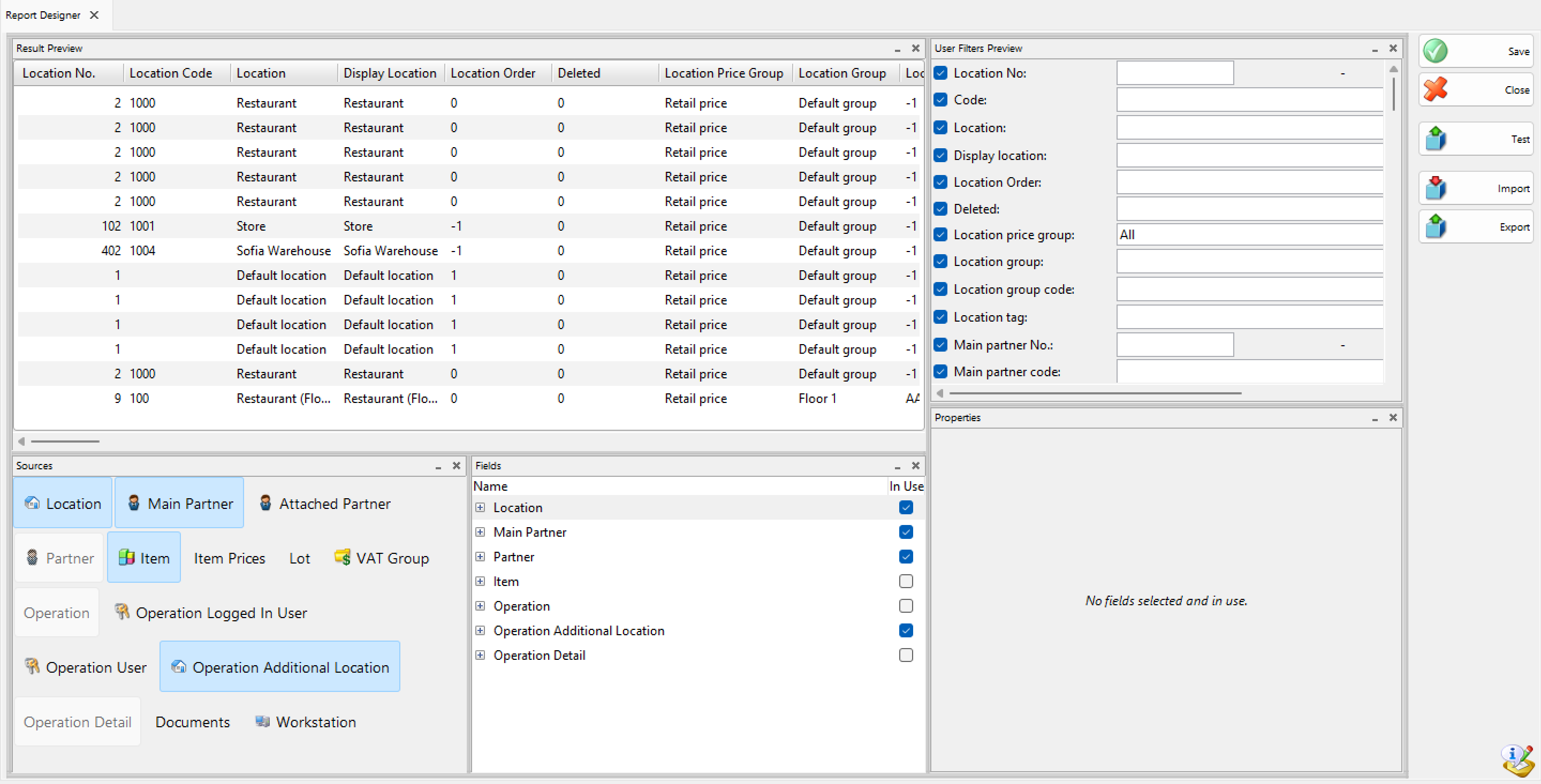Image resolution: width=1541 pixels, height=784 pixels.
Task: Click the Export cube icon
Action: click(x=1435, y=227)
